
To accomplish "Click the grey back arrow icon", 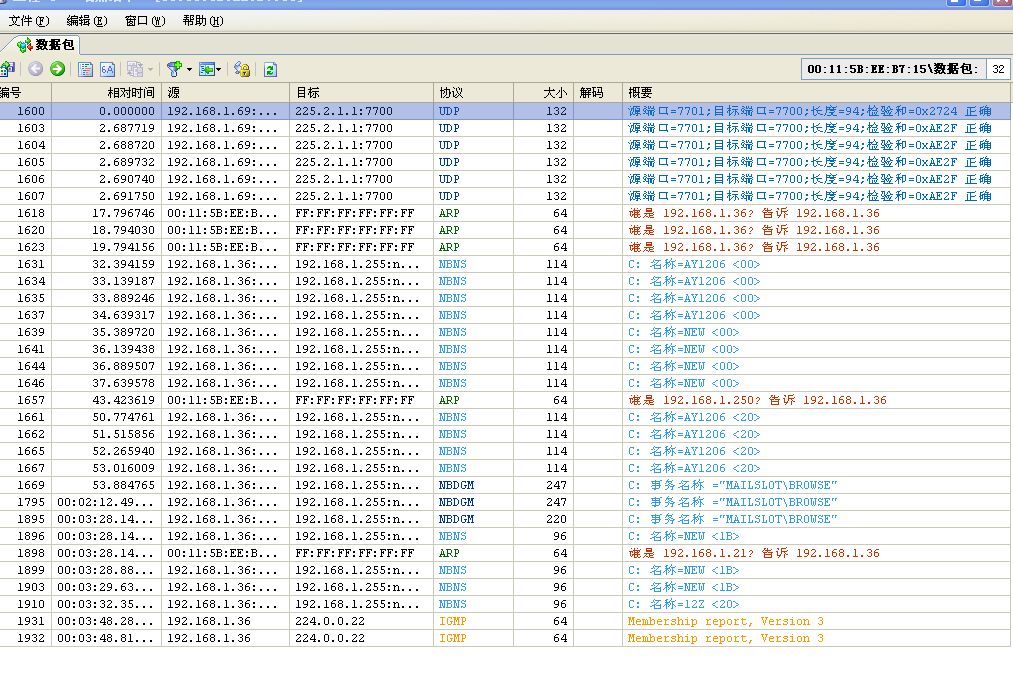I will pyautogui.click(x=35, y=69).
